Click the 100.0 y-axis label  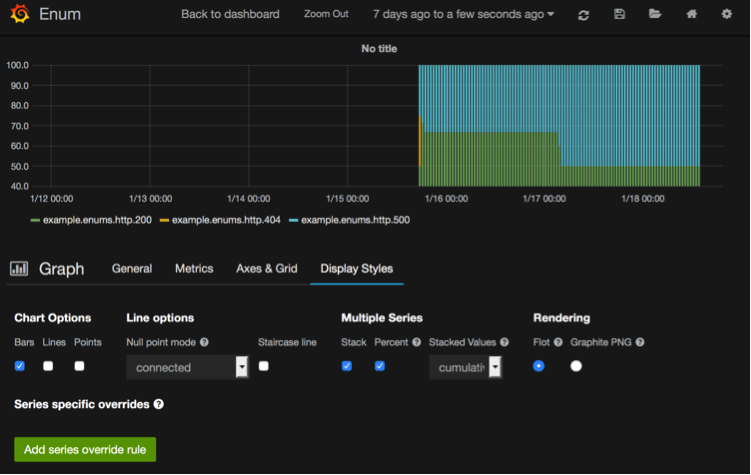click(x=18, y=65)
